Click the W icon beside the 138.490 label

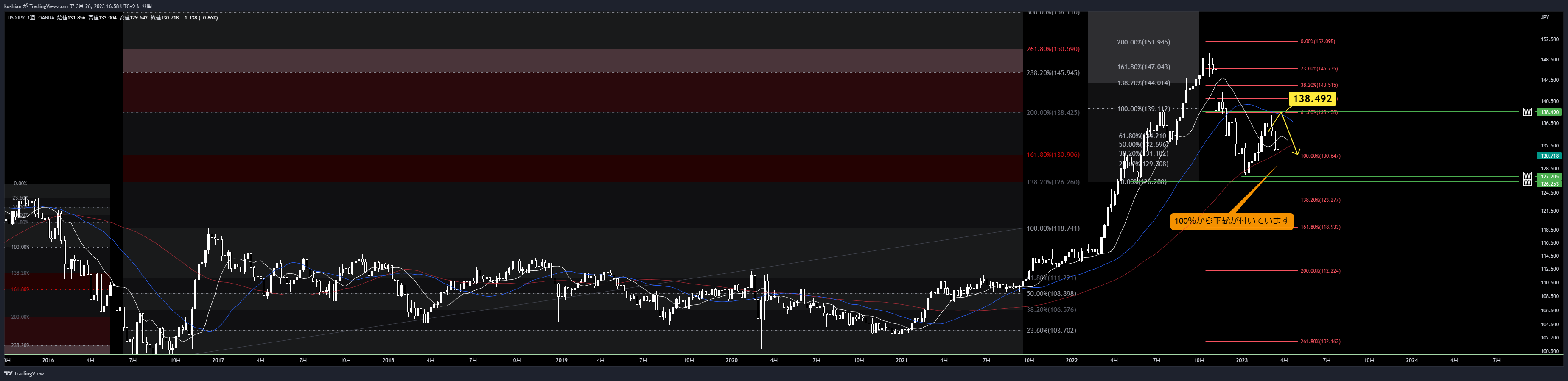pos(1527,112)
